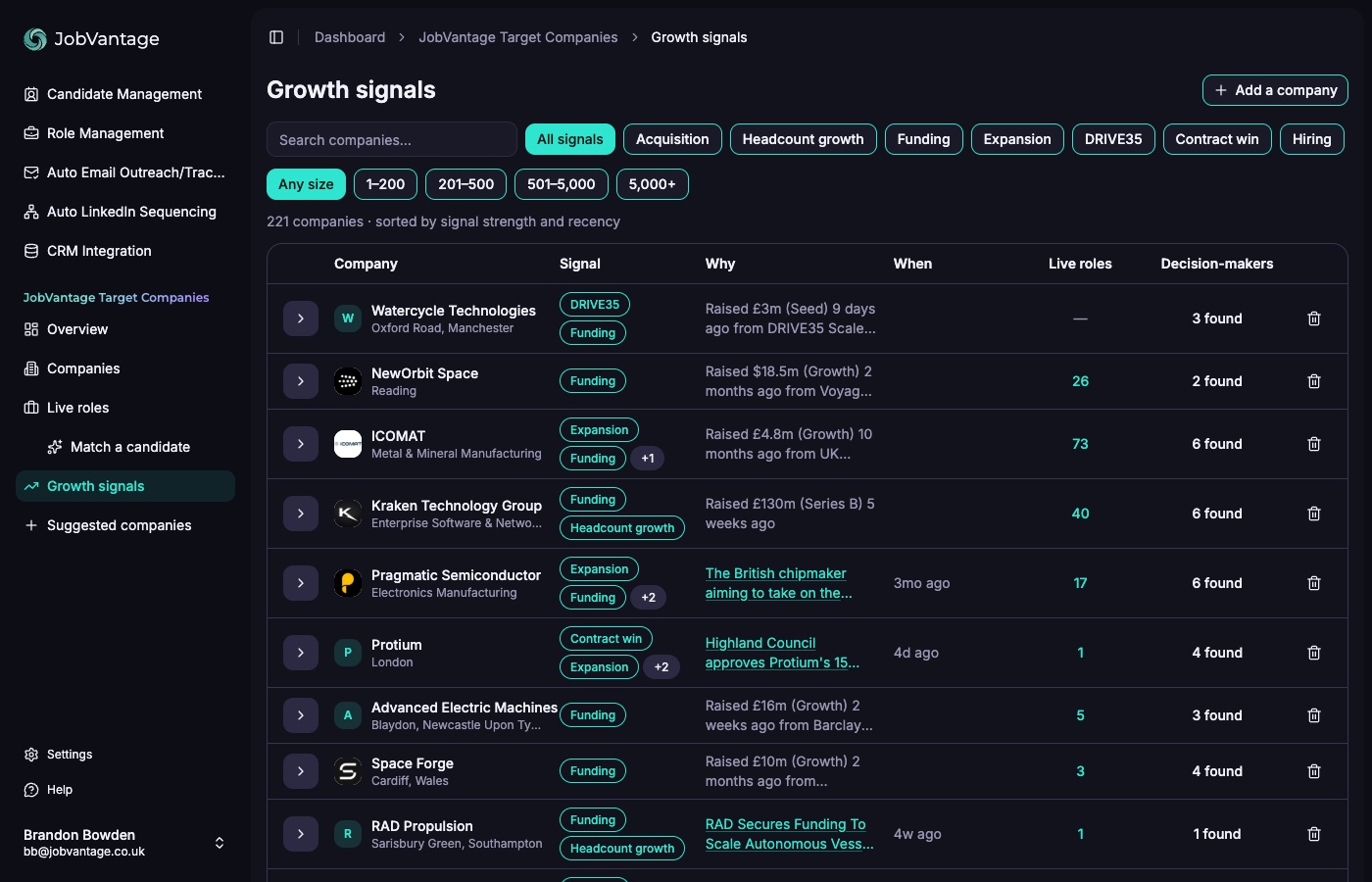
Task: Open the 73 live roles for ICOMAT
Action: click(x=1080, y=444)
